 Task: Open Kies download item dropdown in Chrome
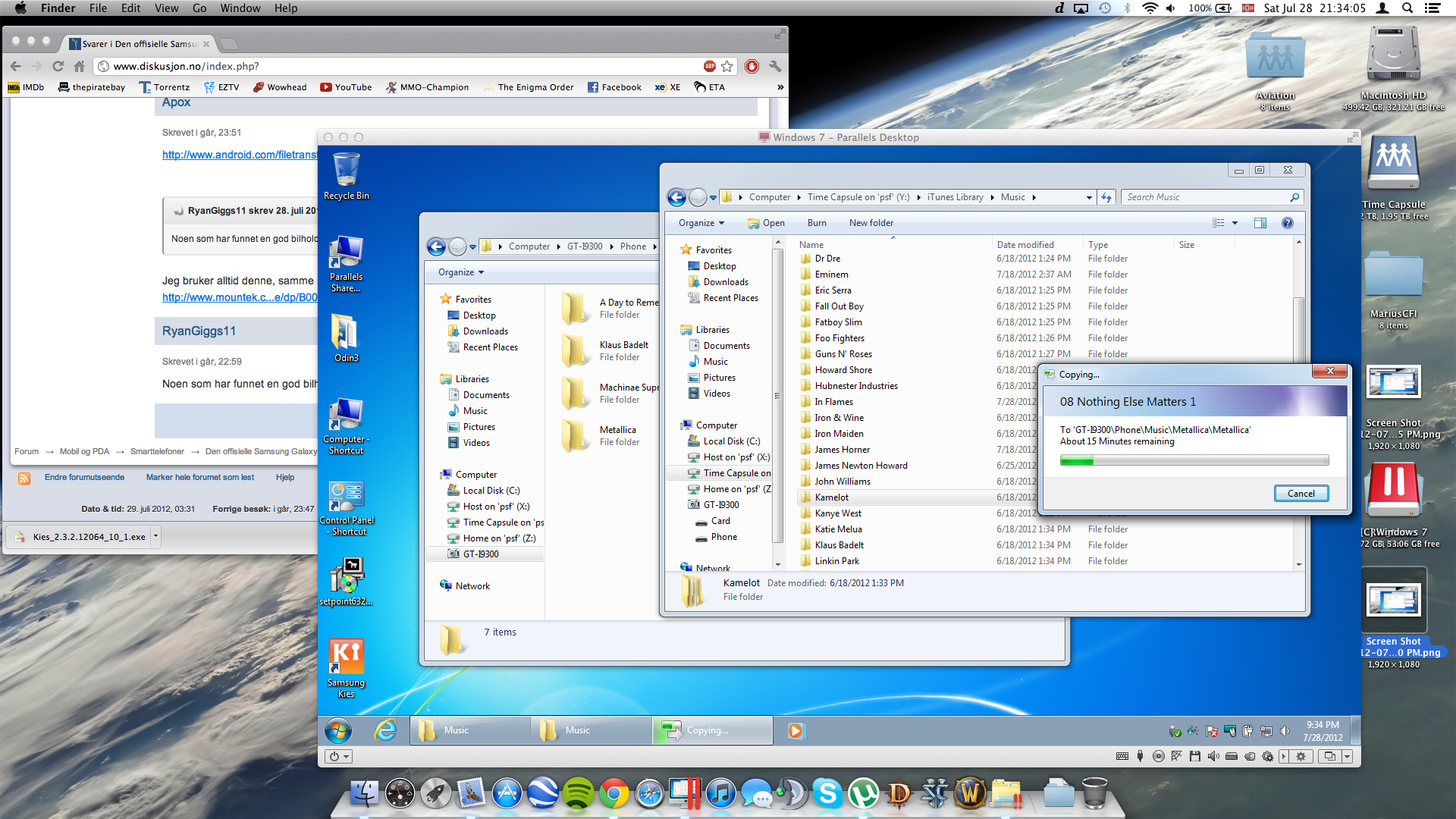155,536
